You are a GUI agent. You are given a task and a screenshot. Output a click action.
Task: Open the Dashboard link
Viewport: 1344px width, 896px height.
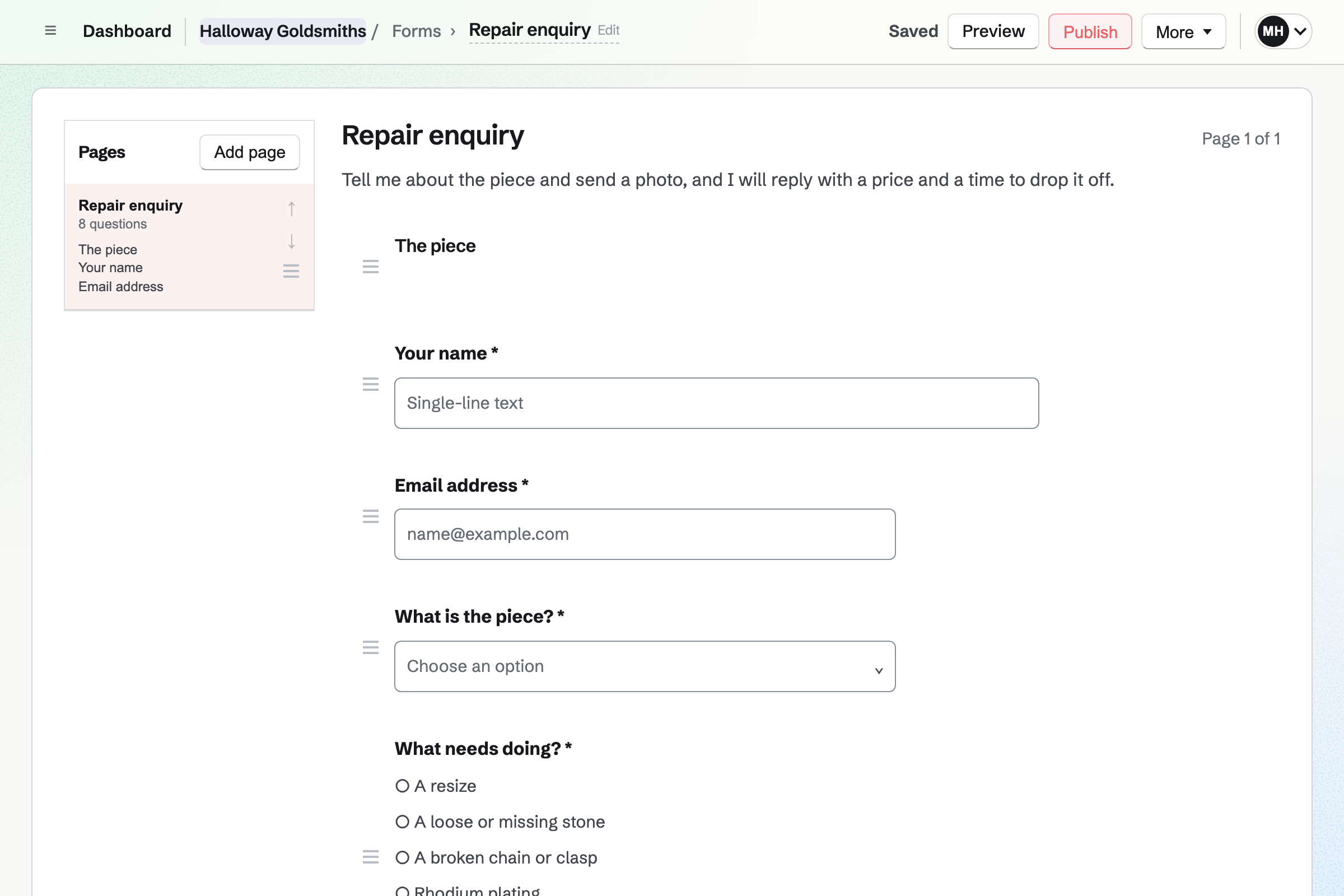click(x=127, y=31)
